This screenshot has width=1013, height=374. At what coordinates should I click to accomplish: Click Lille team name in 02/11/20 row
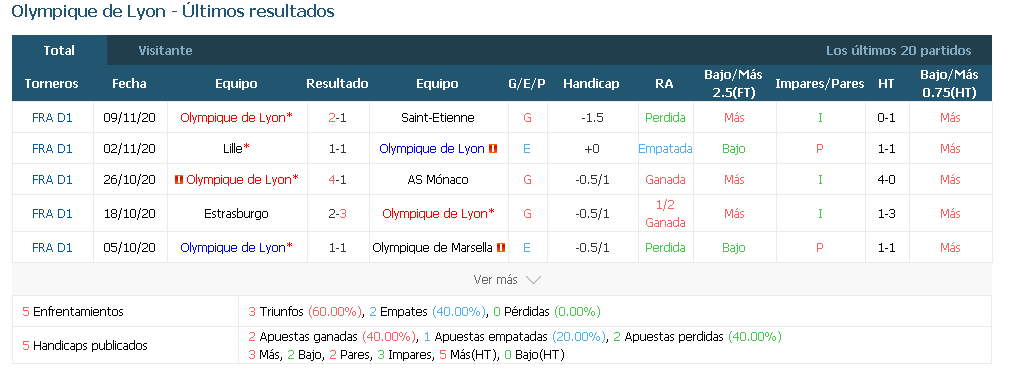(x=233, y=149)
